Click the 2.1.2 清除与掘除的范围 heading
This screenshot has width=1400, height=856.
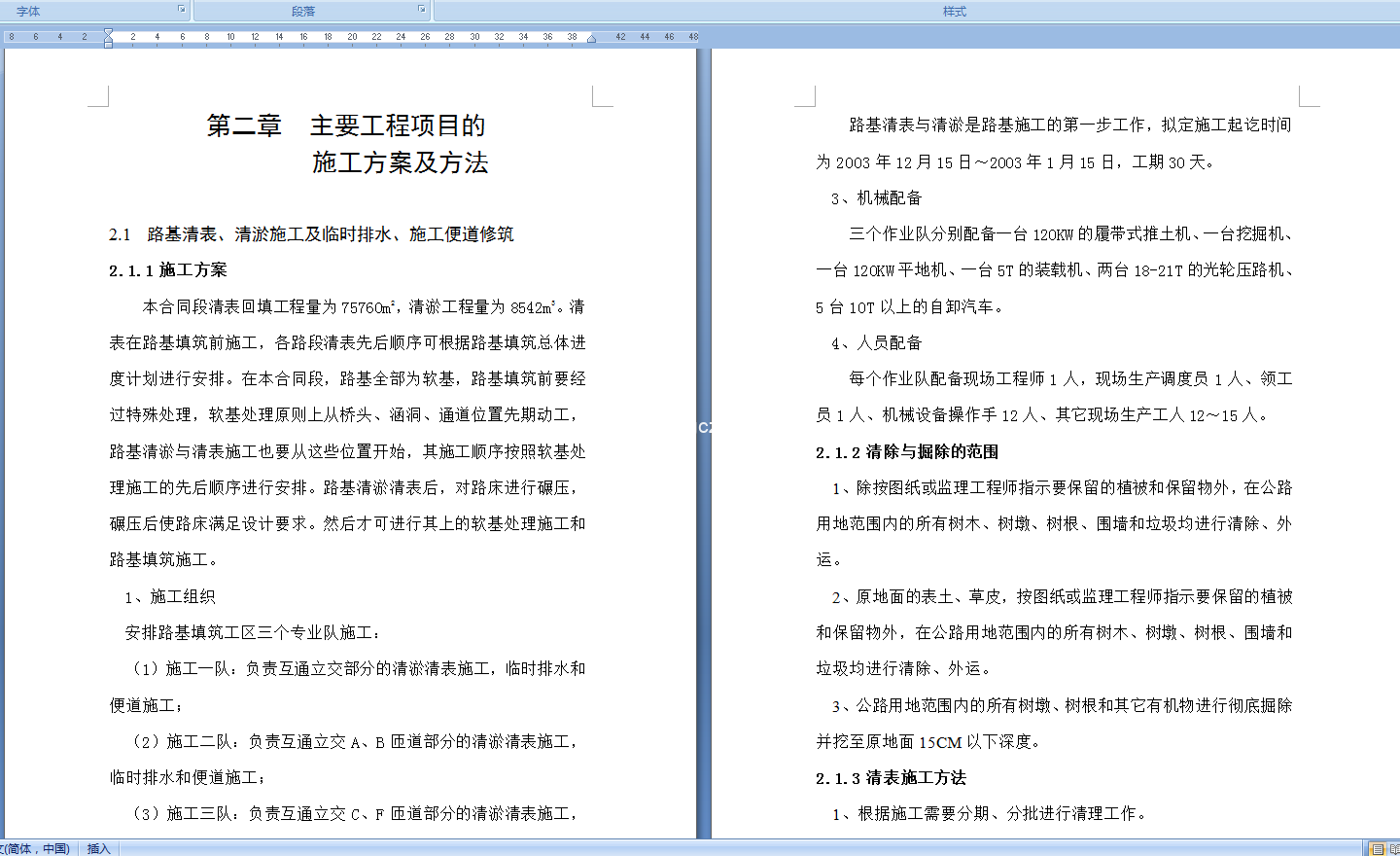tap(906, 452)
